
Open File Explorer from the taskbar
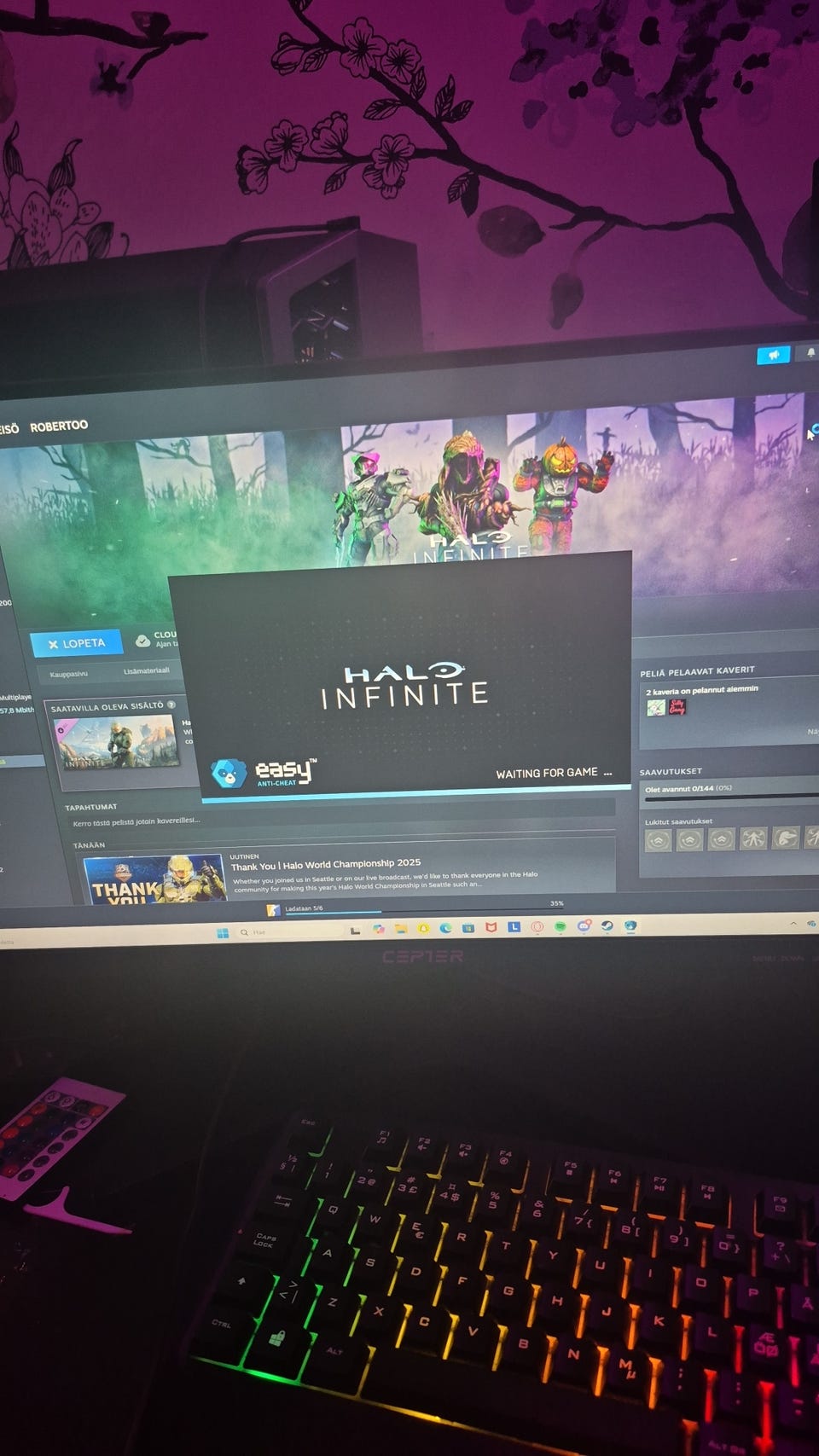pos(400,930)
